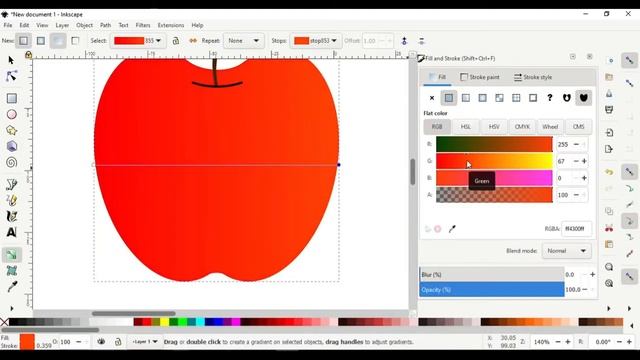Viewport: 640px width, 360px height.
Task: Open the Path menu
Action: [105, 25]
